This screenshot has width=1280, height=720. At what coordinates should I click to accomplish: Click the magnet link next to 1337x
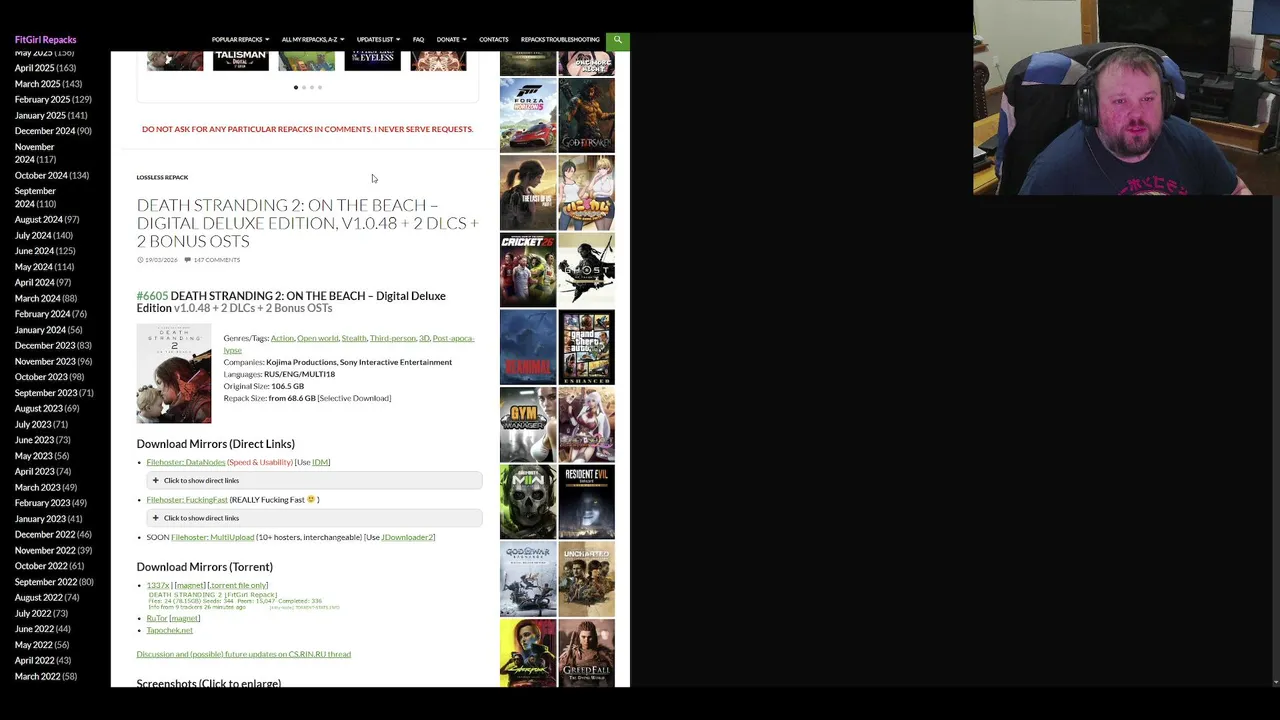tap(189, 585)
